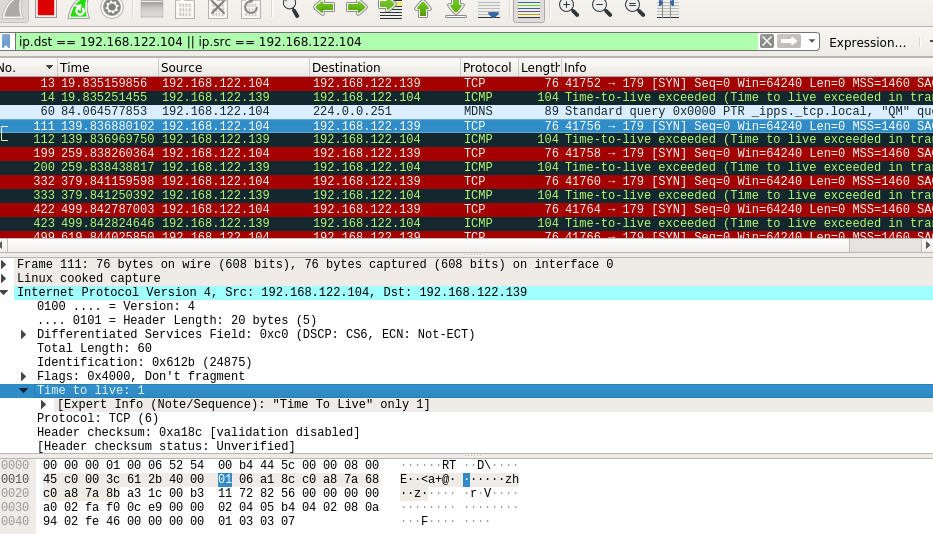Reset text to normal size
Image resolution: width=933 pixels, height=534 pixels.
634,8
